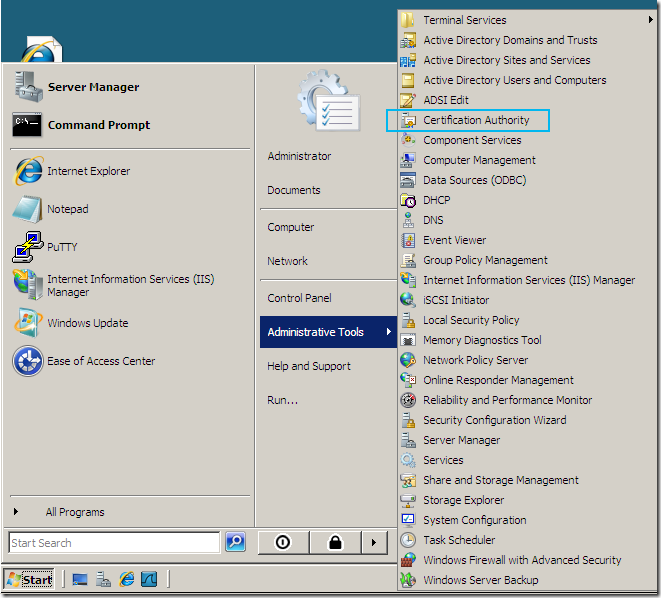Open Help and Support
This screenshot has height=598, width=661.
click(309, 366)
